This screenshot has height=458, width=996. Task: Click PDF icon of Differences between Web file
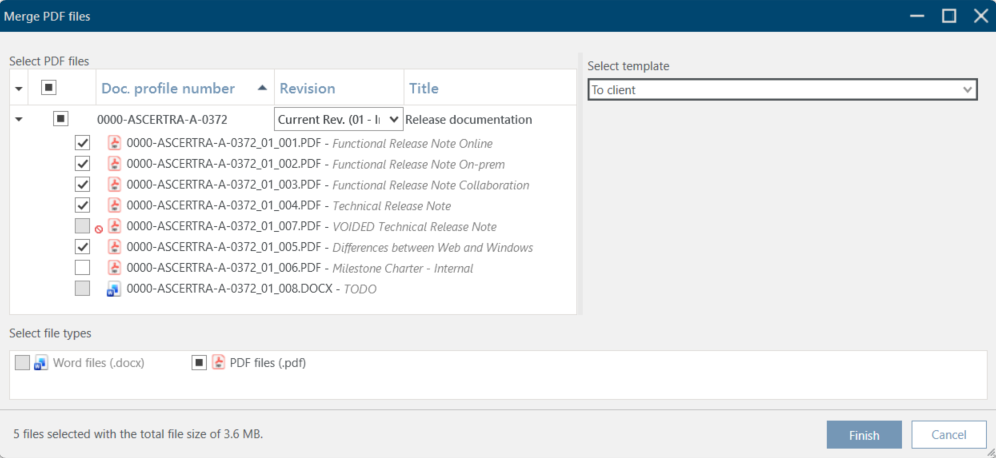point(114,247)
